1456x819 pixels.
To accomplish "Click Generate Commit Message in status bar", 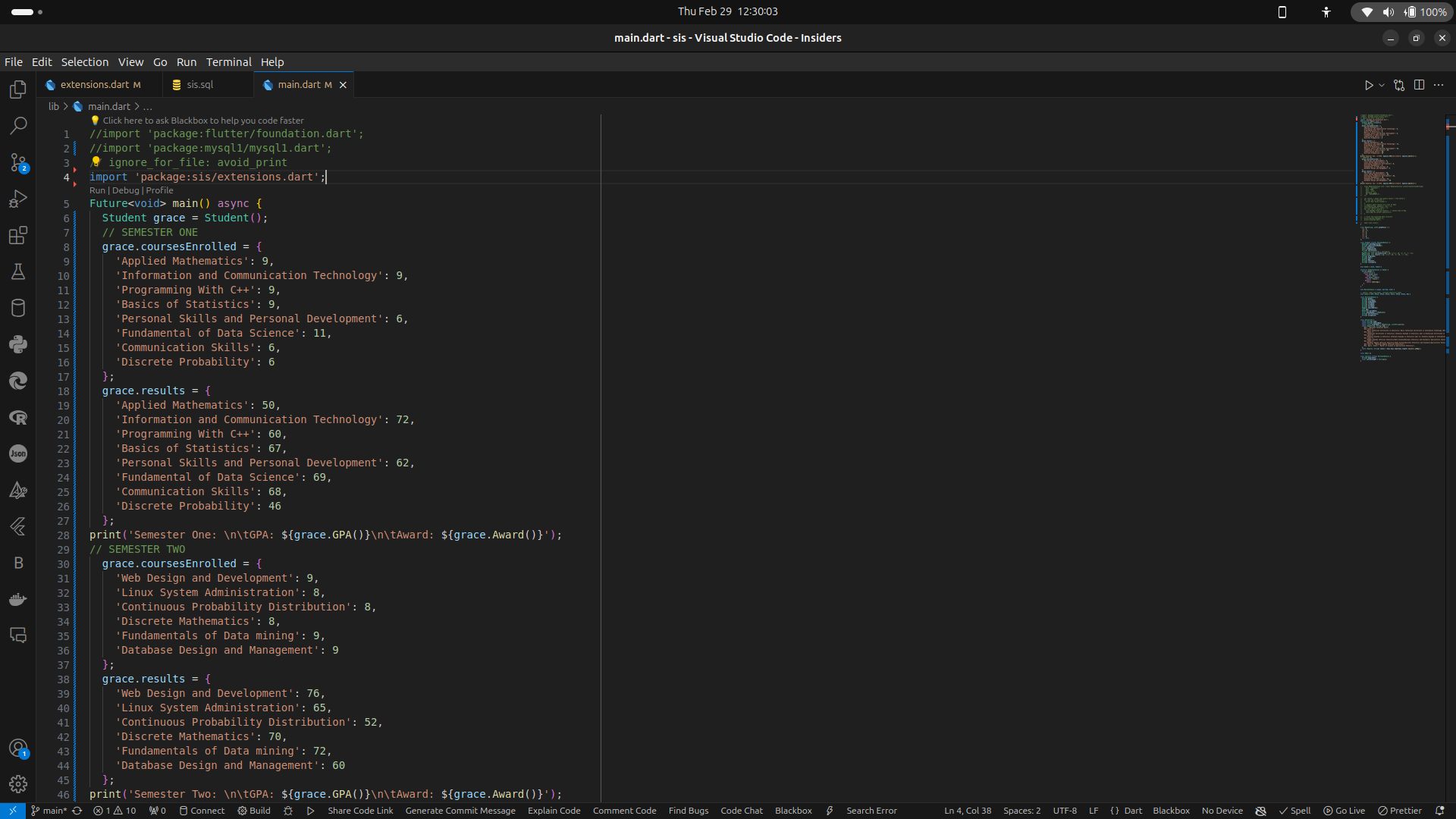I will (460, 811).
